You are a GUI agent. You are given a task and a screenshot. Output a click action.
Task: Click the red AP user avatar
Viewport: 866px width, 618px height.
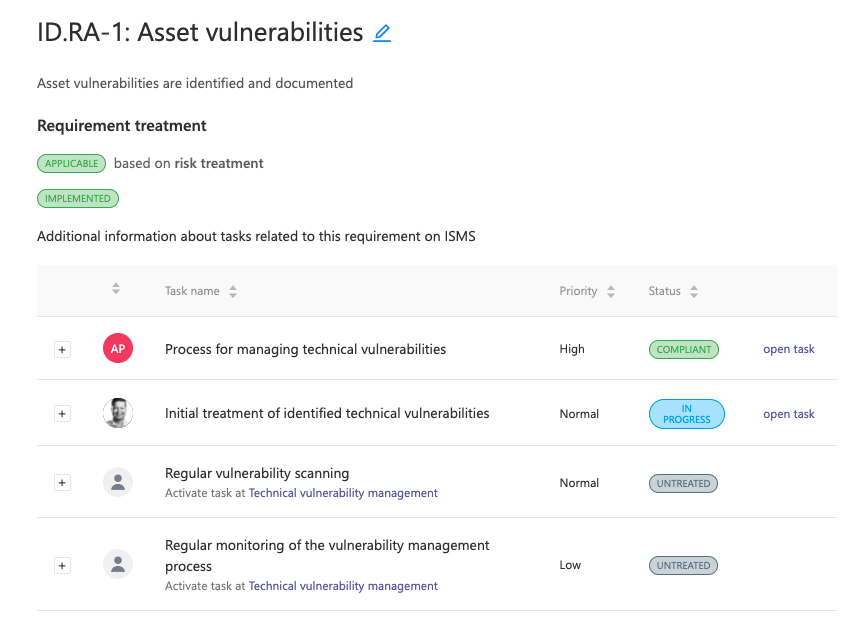click(x=118, y=348)
